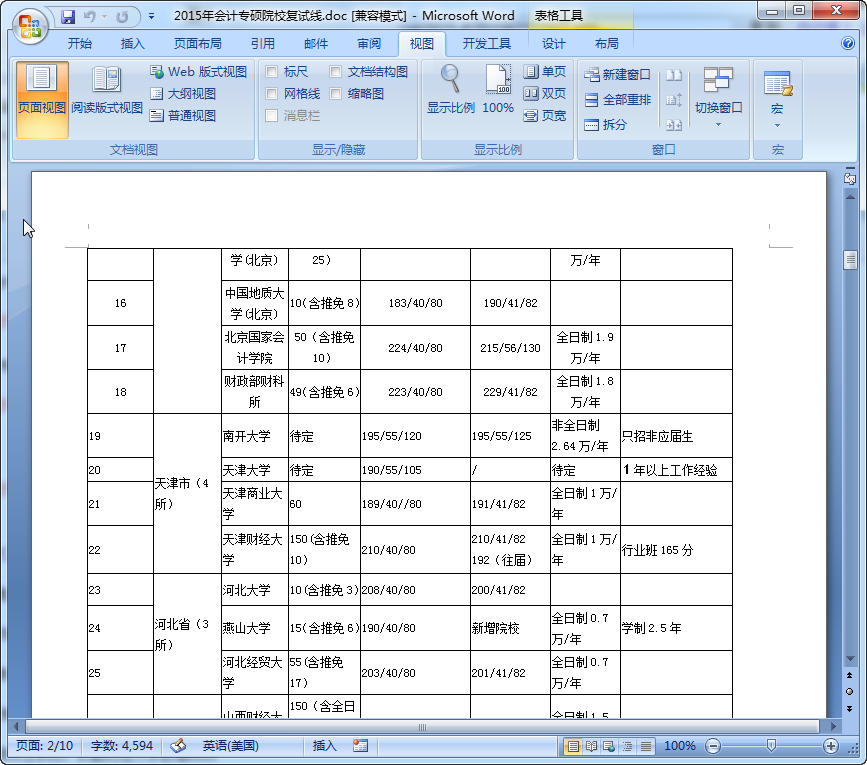Click vertical scrollbar down arrow
This screenshot has height=765, width=867.
point(850,659)
